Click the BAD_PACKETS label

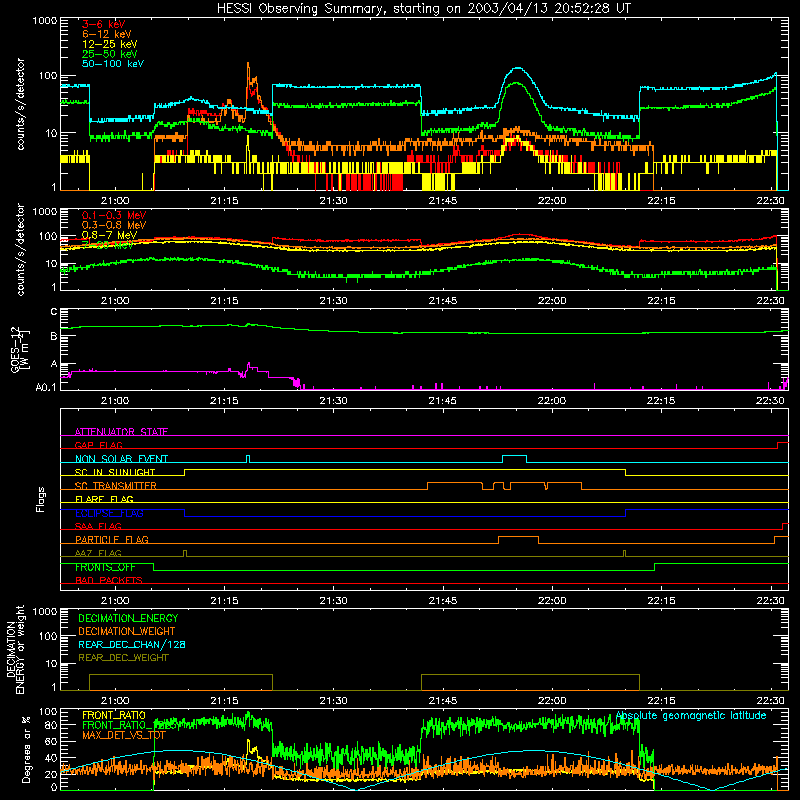pyautogui.click(x=109, y=580)
